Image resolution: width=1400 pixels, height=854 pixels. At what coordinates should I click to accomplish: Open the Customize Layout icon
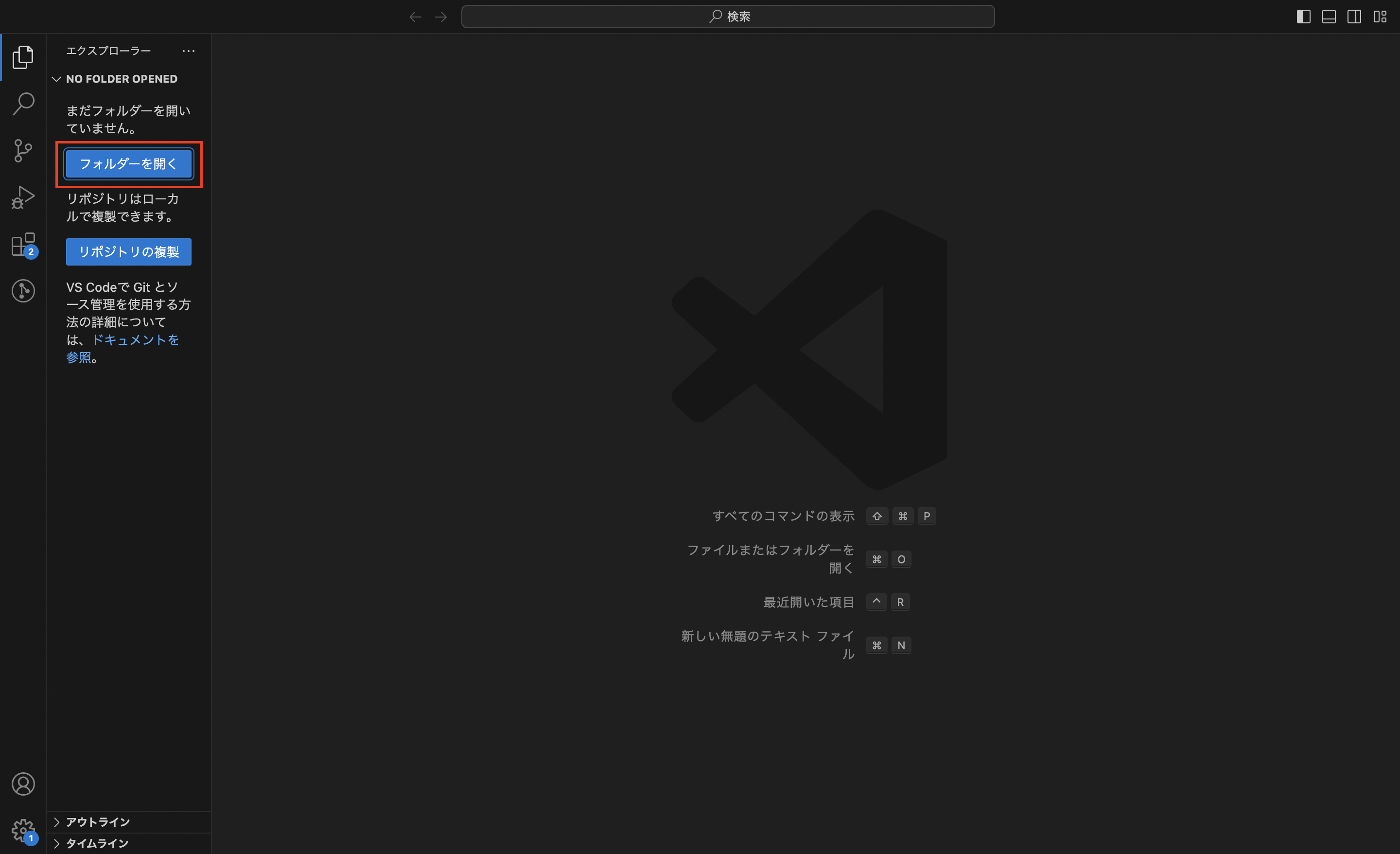pyautogui.click(x=1380, y=17)
